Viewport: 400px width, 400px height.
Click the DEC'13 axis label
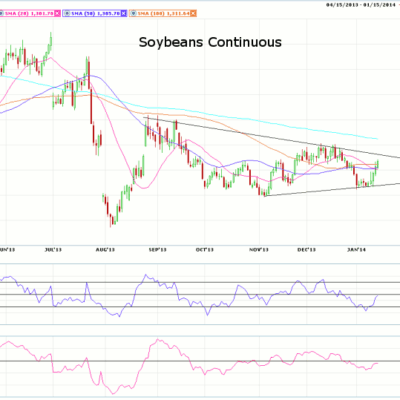click(307, 250)
